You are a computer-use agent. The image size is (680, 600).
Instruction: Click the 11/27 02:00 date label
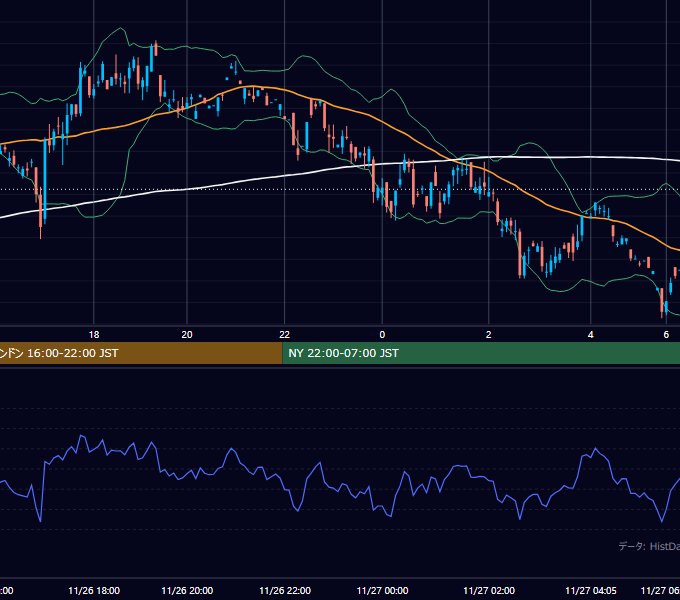tap(489, 590)
